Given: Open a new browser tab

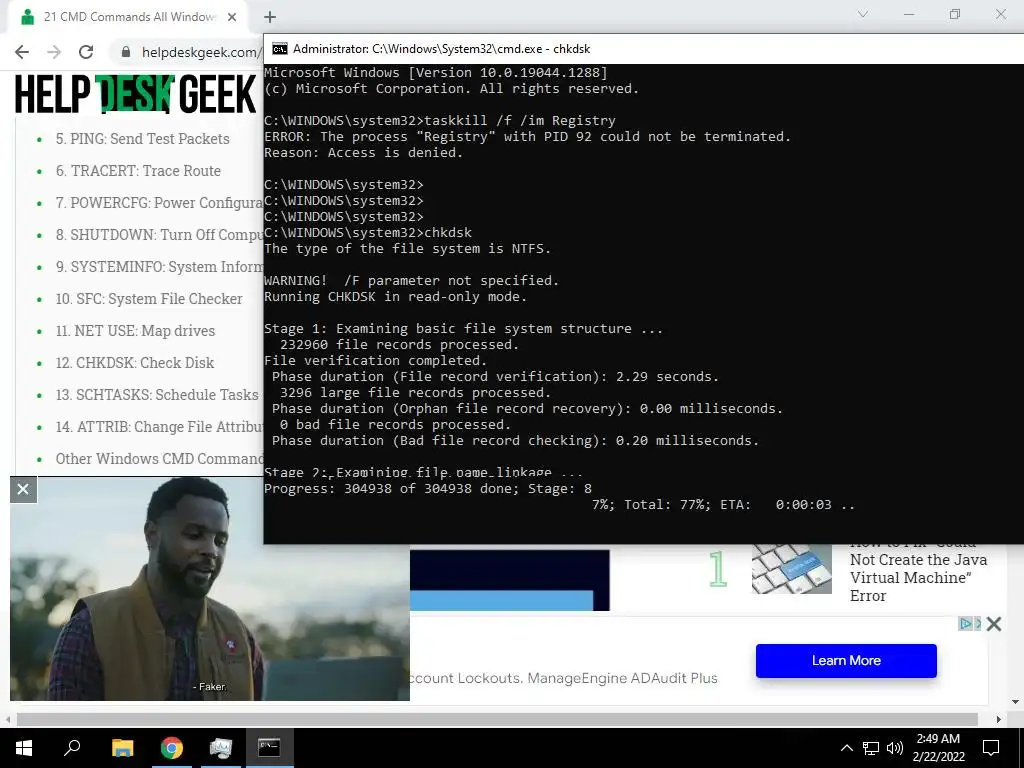Looking at the screenshot, I should point(270,17).
